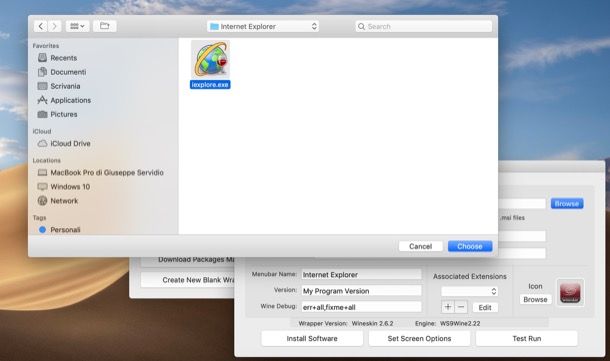The image size is (610, 361).
Task: Click the Network globe icon
Action: [x=42, y=201]
